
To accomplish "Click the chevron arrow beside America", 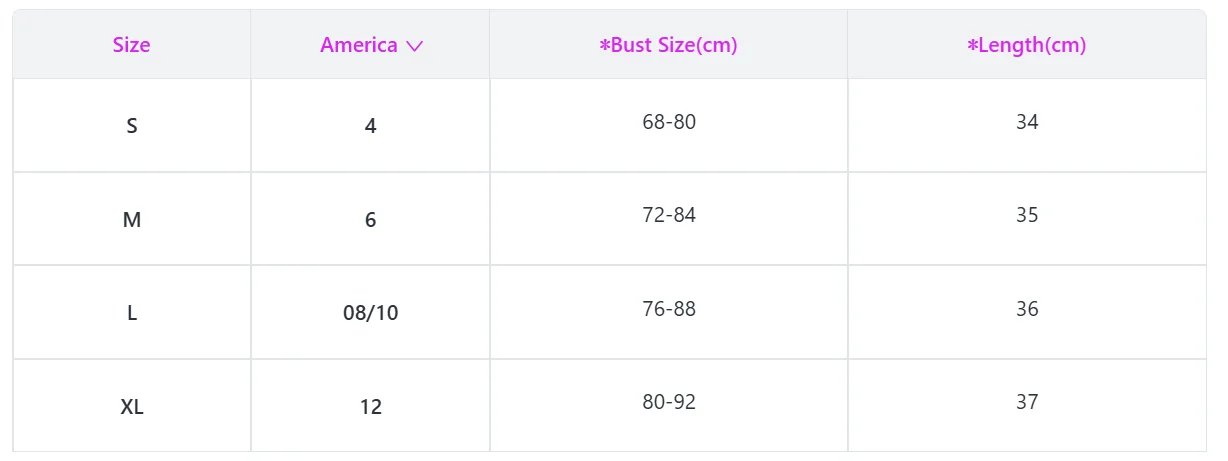I will pos(415,46).
